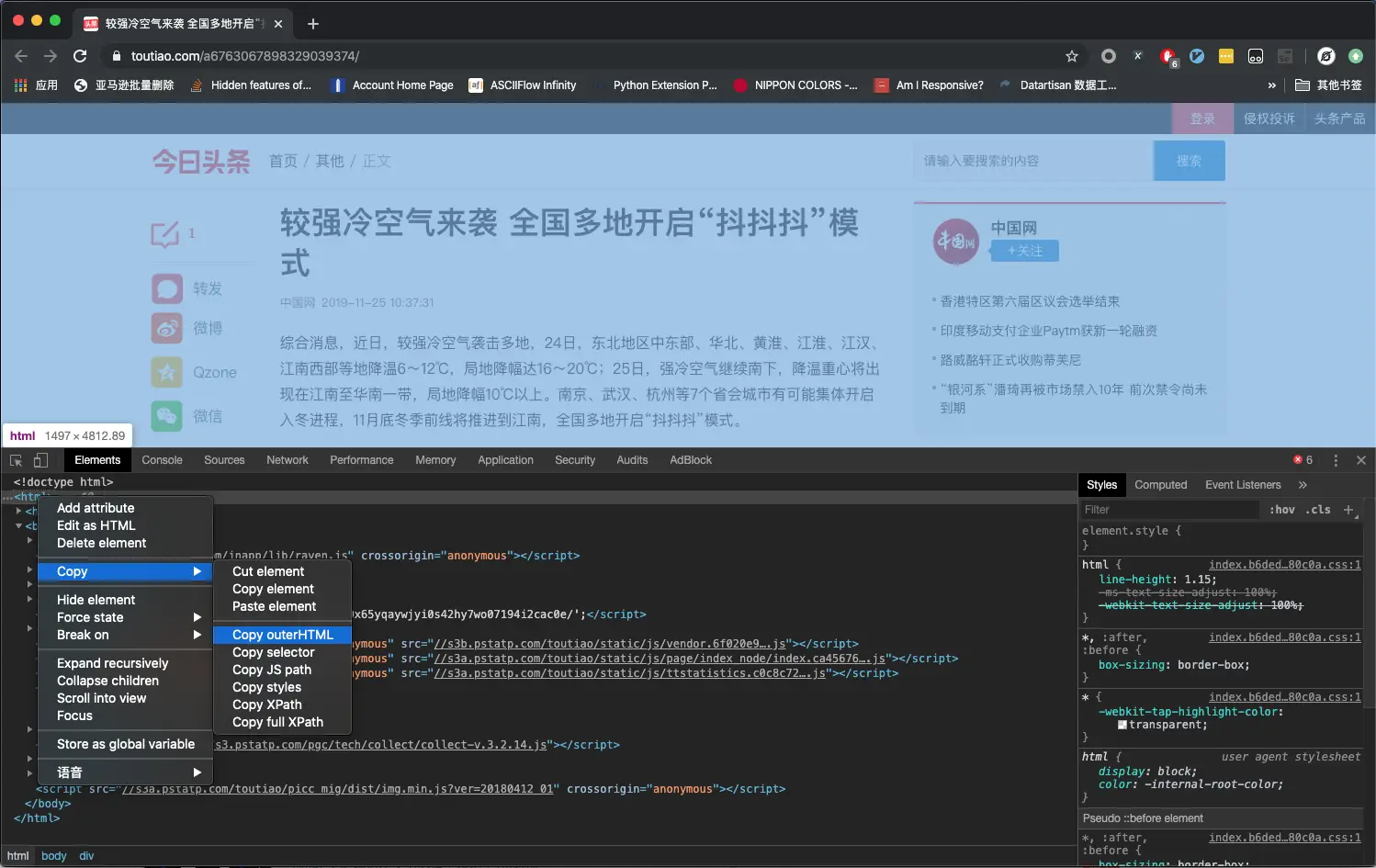The image size is (1376, 868).
Task: Close the DevTools panel
Action: [1361, 460]
